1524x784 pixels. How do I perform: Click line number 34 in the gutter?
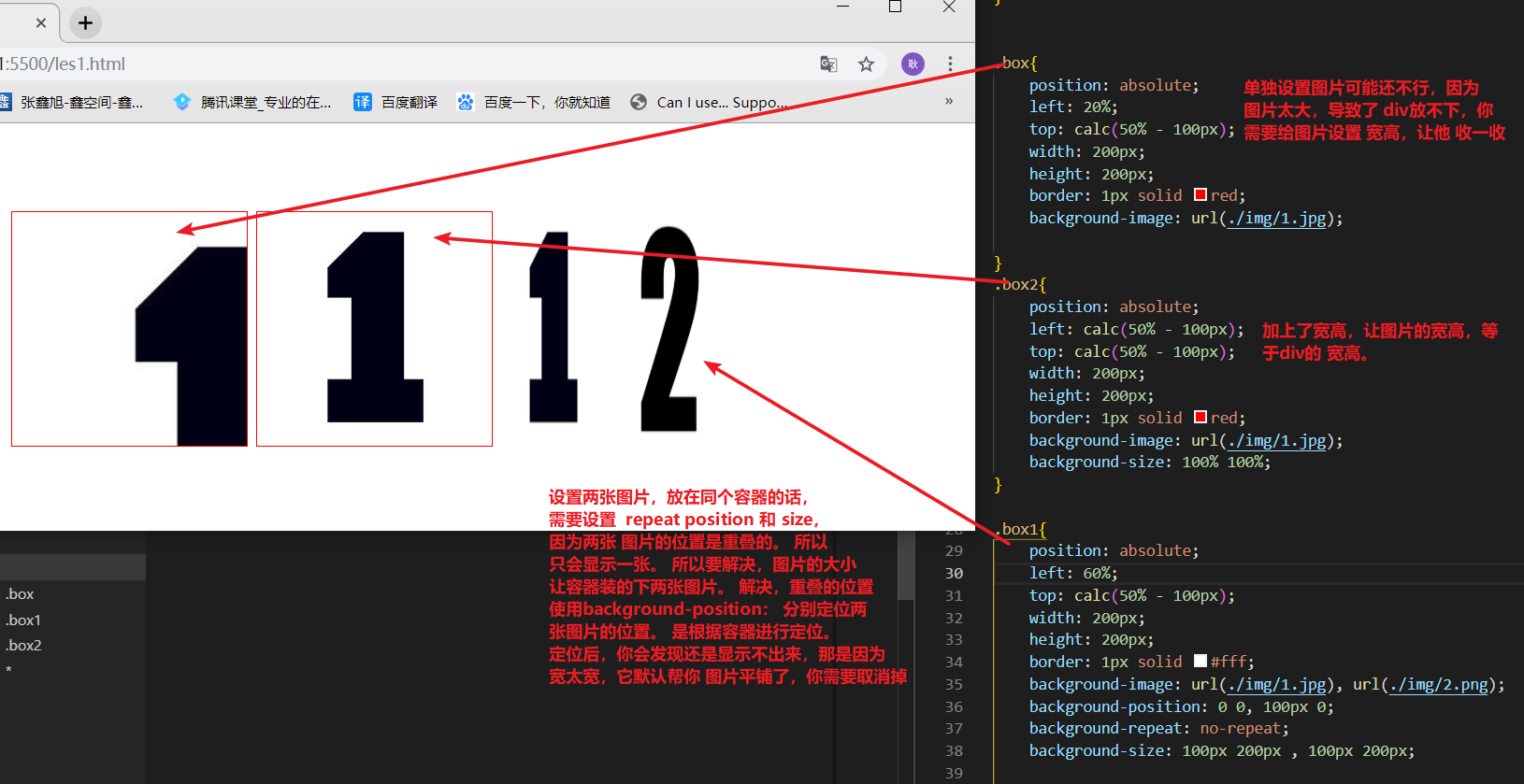pos(954,662)
